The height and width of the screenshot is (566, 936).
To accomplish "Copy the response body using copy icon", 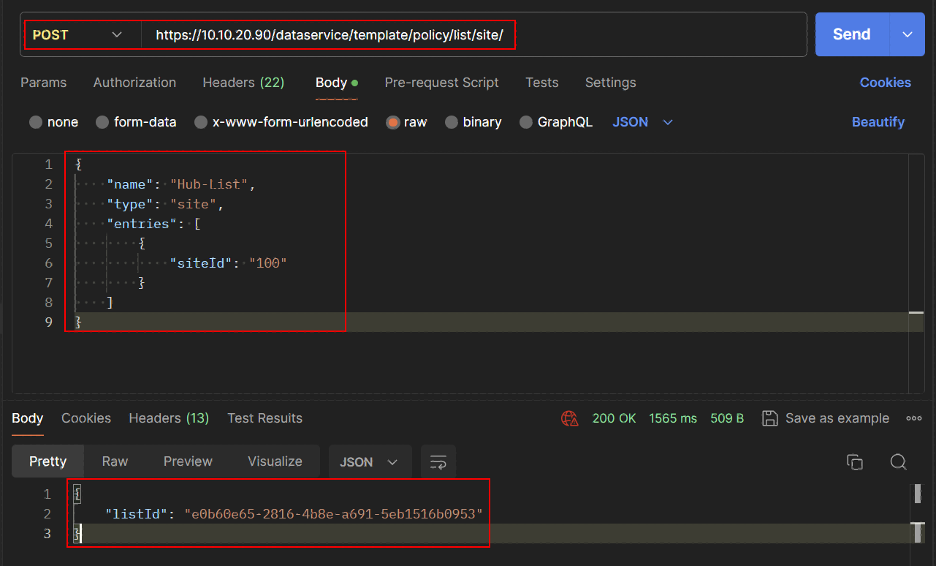I will (854, 461).
